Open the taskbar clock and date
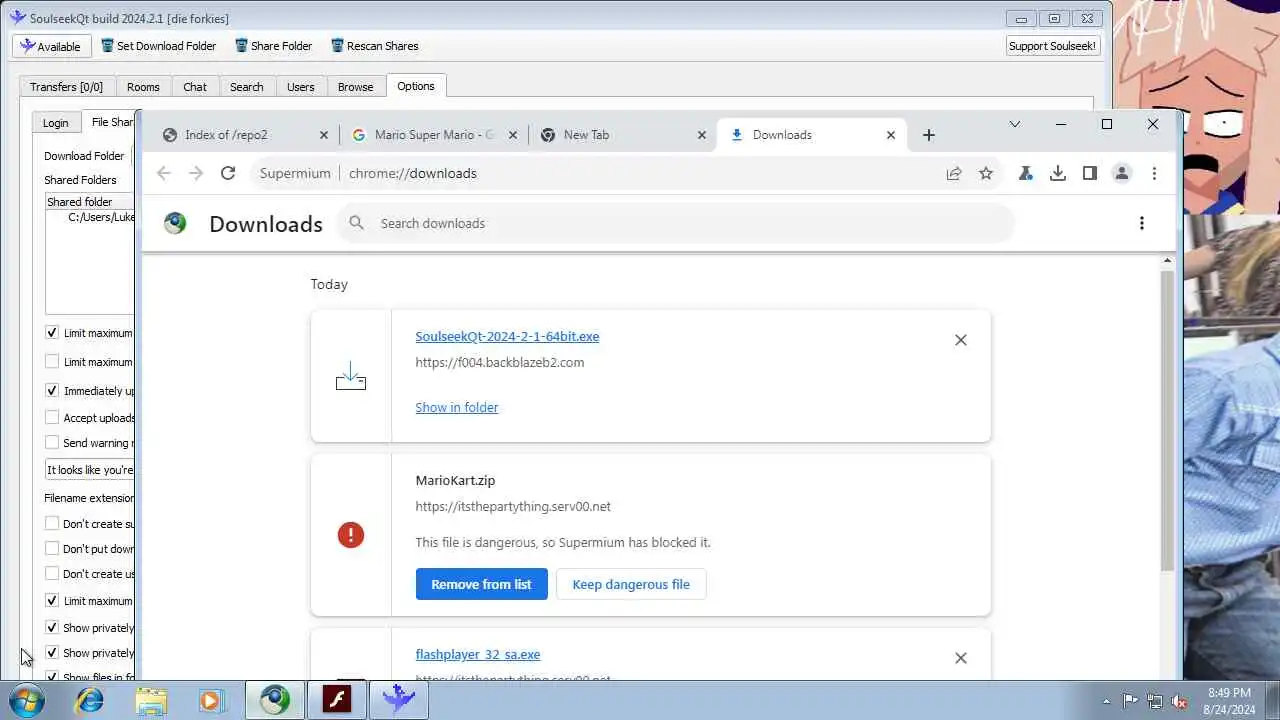 point(1229,700)
